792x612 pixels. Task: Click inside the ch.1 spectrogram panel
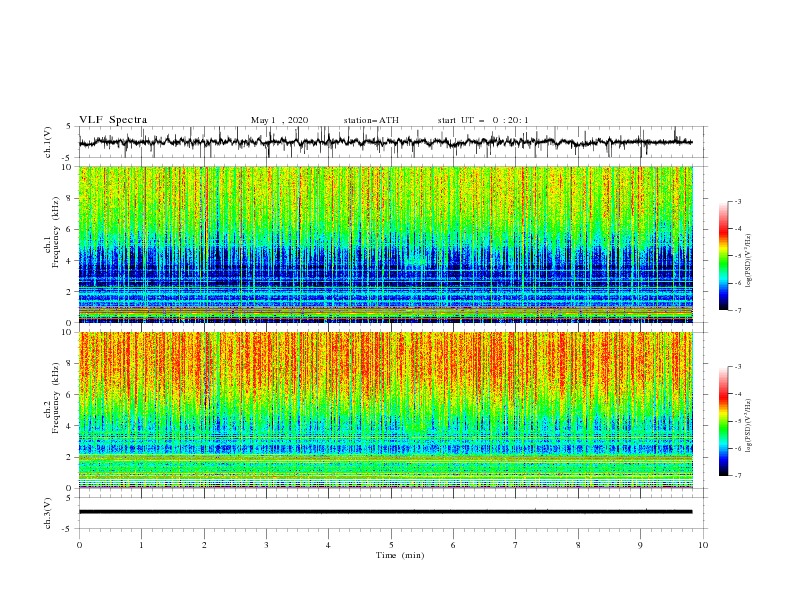pos(386,244)
